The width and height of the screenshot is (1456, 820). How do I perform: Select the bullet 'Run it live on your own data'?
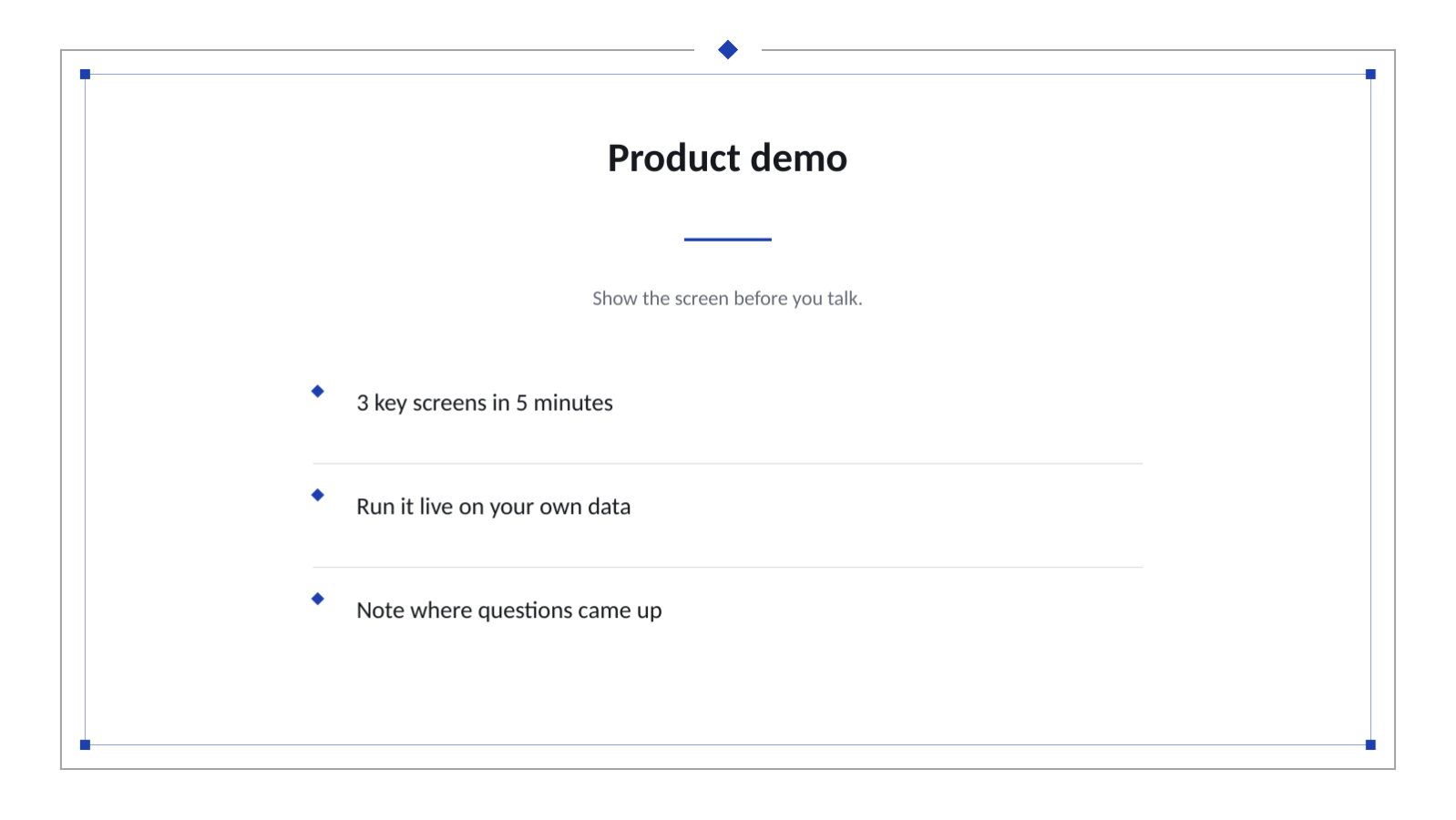click(x=493, y=507)
